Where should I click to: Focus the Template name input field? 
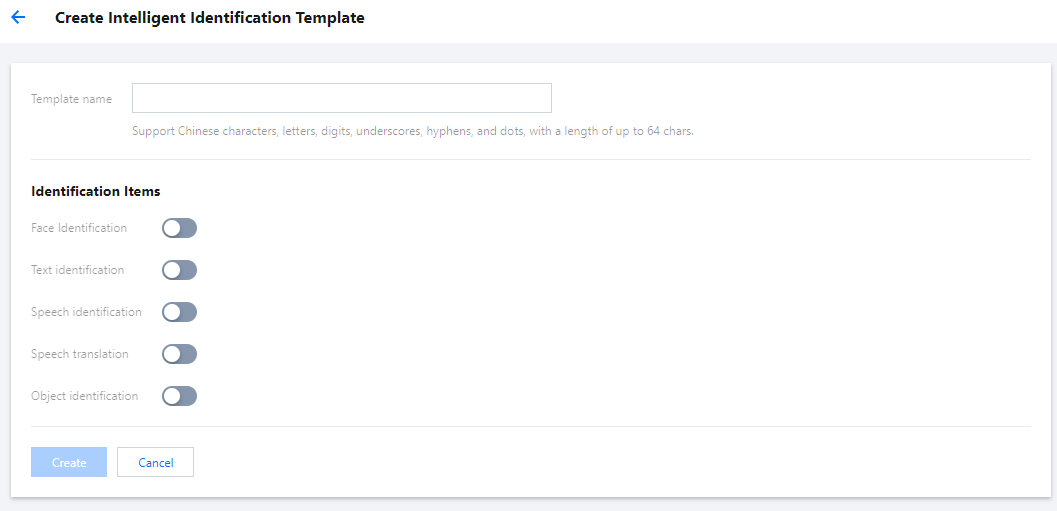point(341,98)
